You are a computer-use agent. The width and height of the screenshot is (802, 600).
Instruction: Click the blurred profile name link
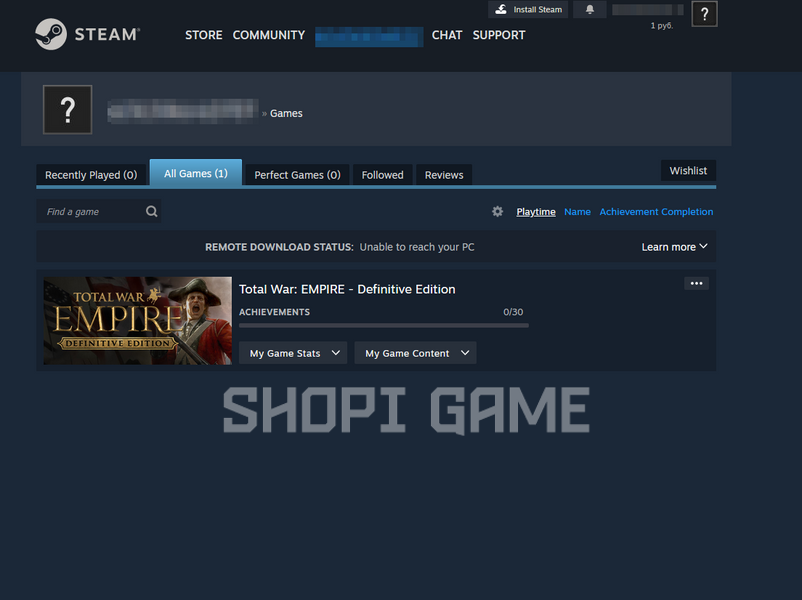click(x=183, y=112)
